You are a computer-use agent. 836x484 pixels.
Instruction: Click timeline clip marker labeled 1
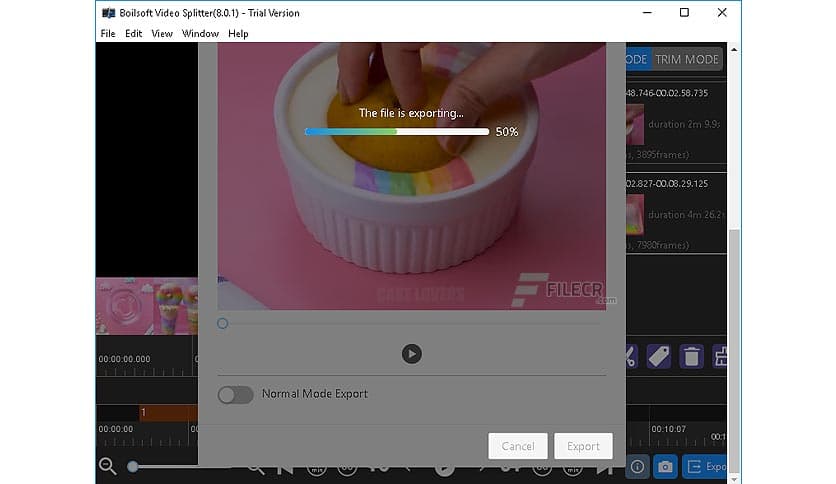[x=168, y=413]
